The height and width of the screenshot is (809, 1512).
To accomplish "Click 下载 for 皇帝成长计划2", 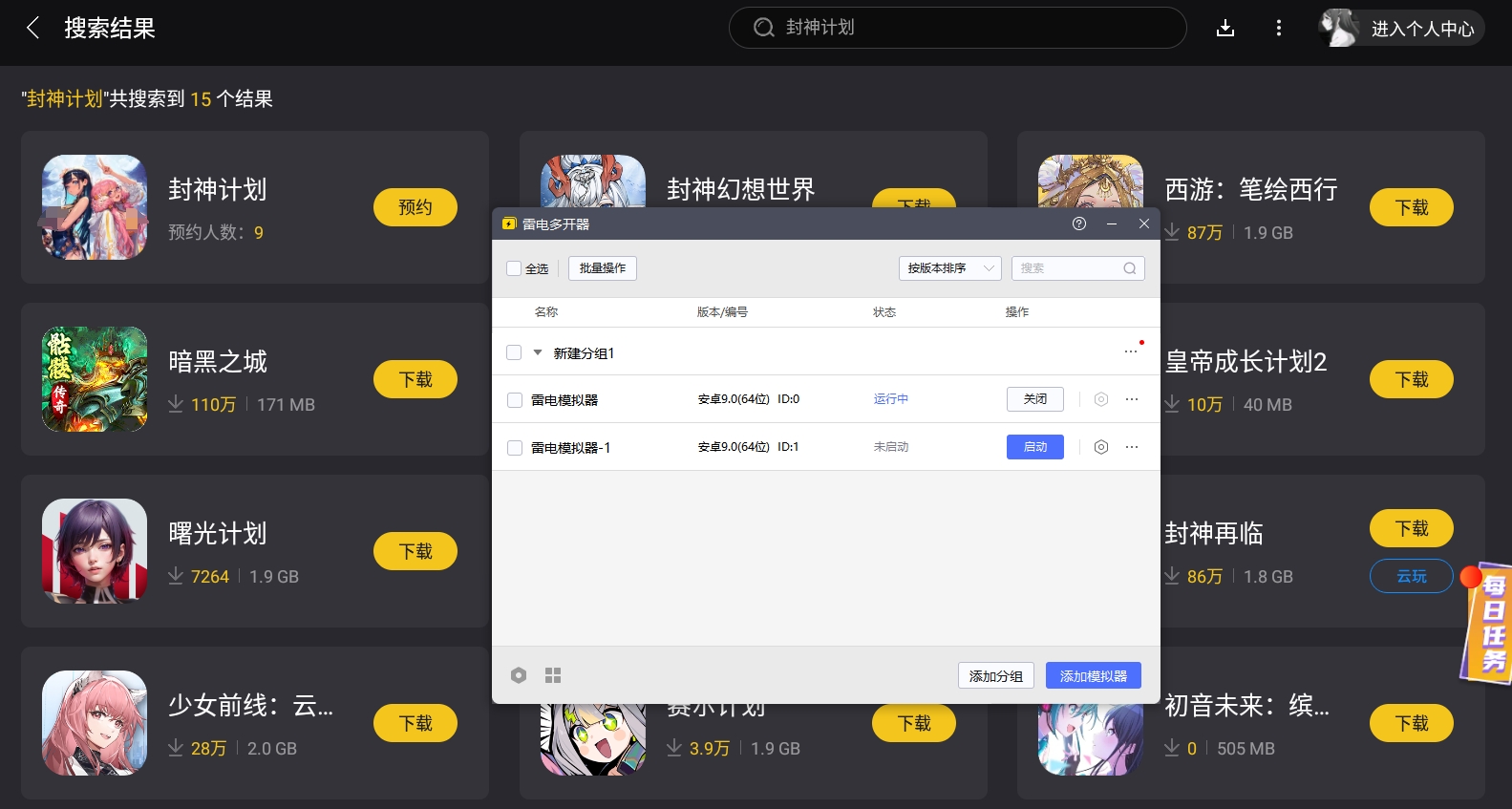I will point(1412,379).
